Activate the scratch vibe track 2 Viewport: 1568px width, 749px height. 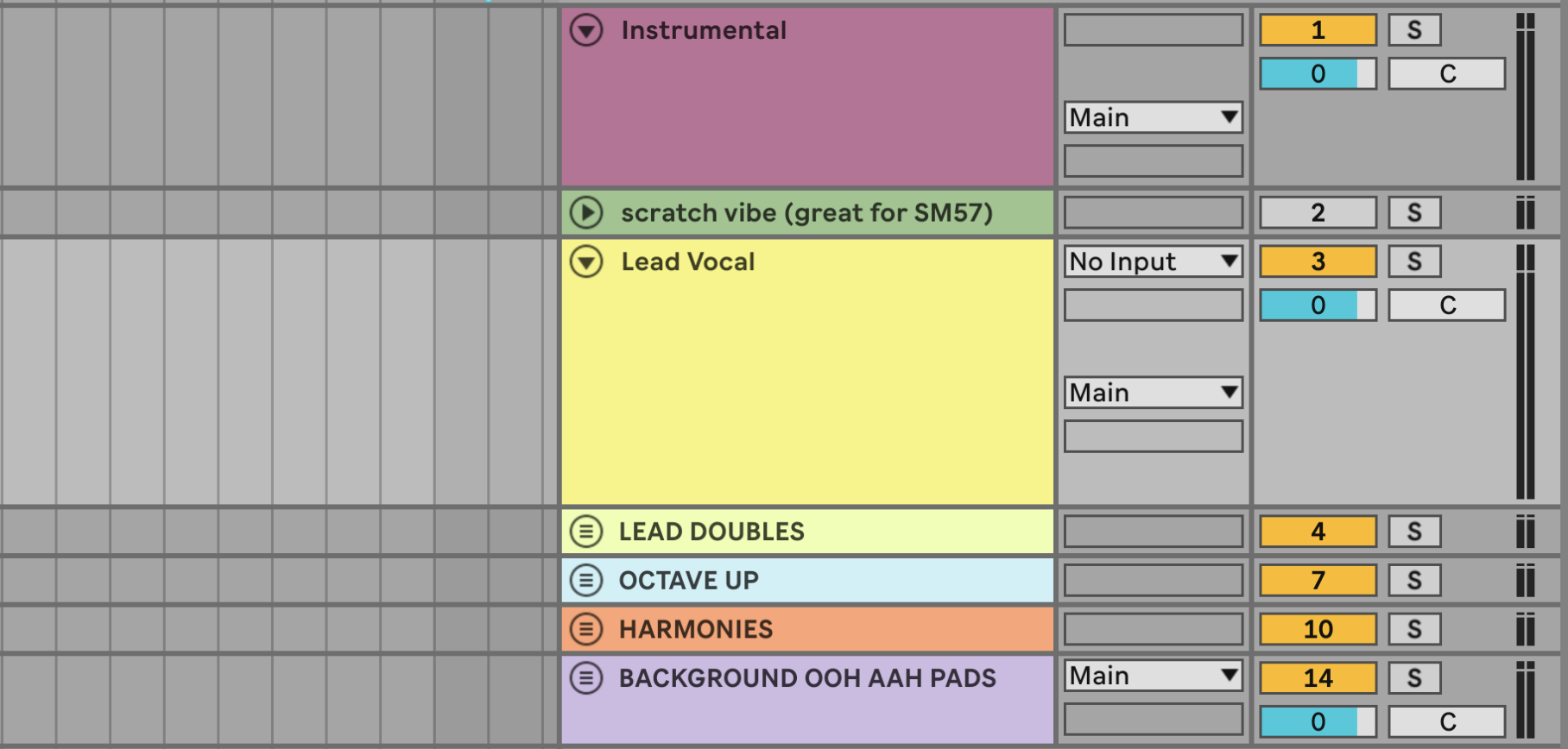tap(1318, 212)
